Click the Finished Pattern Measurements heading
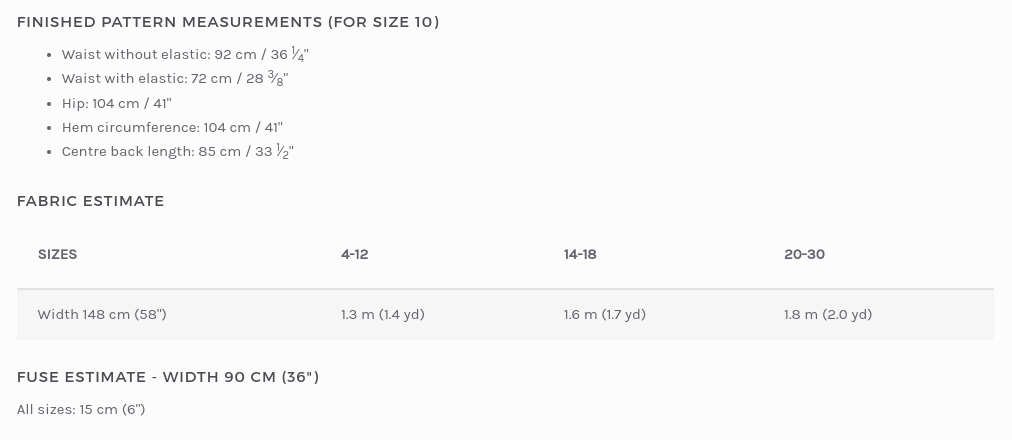Screen dimensions: 1012x440 pyautogui.click(x=228, y=22)
